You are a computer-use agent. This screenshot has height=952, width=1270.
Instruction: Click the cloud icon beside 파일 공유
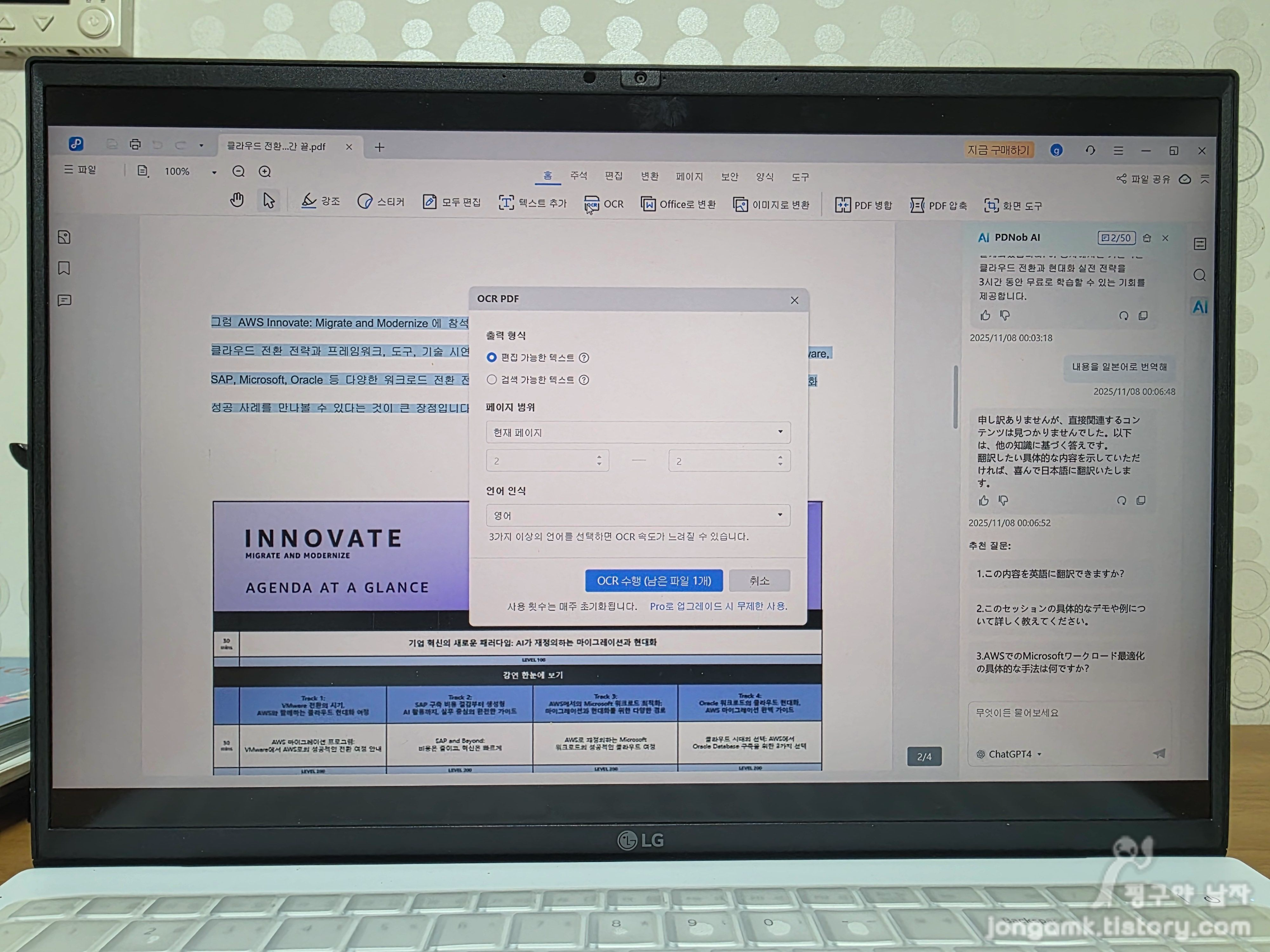click(1184, 179)
